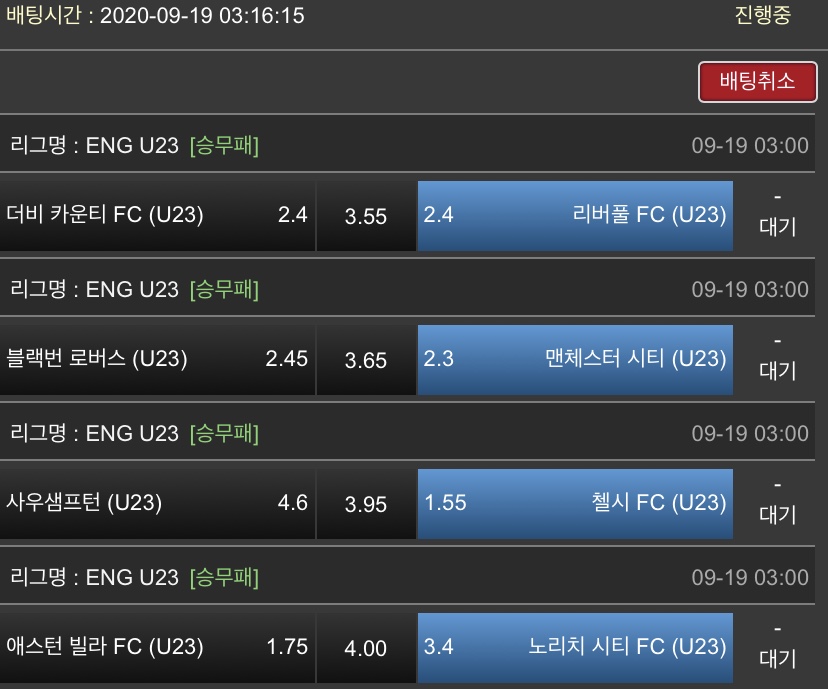Click 대기 status for Blackburn vs Manchester City

pos(777,370)
